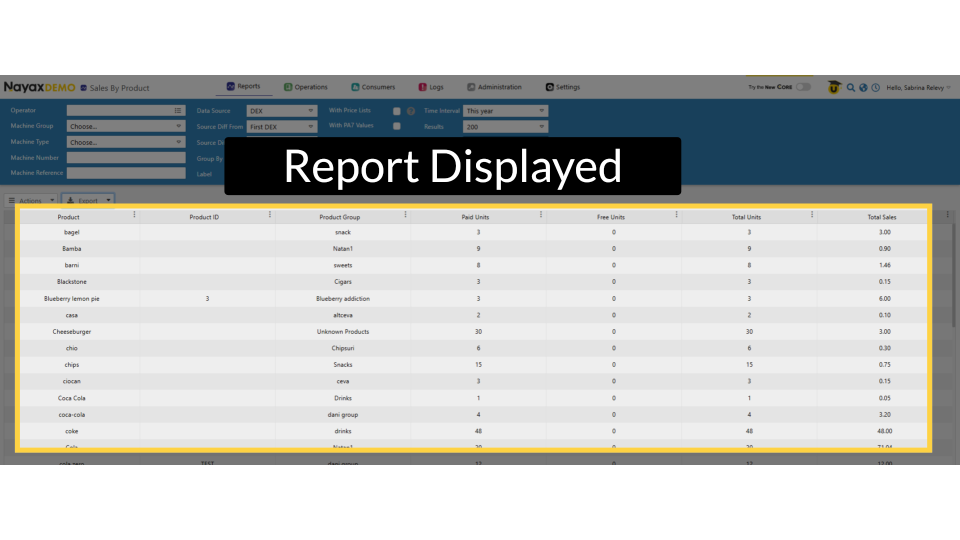Click the Operator list picker icon
This screenshot has height=540, width=960.
pos(178,111)
